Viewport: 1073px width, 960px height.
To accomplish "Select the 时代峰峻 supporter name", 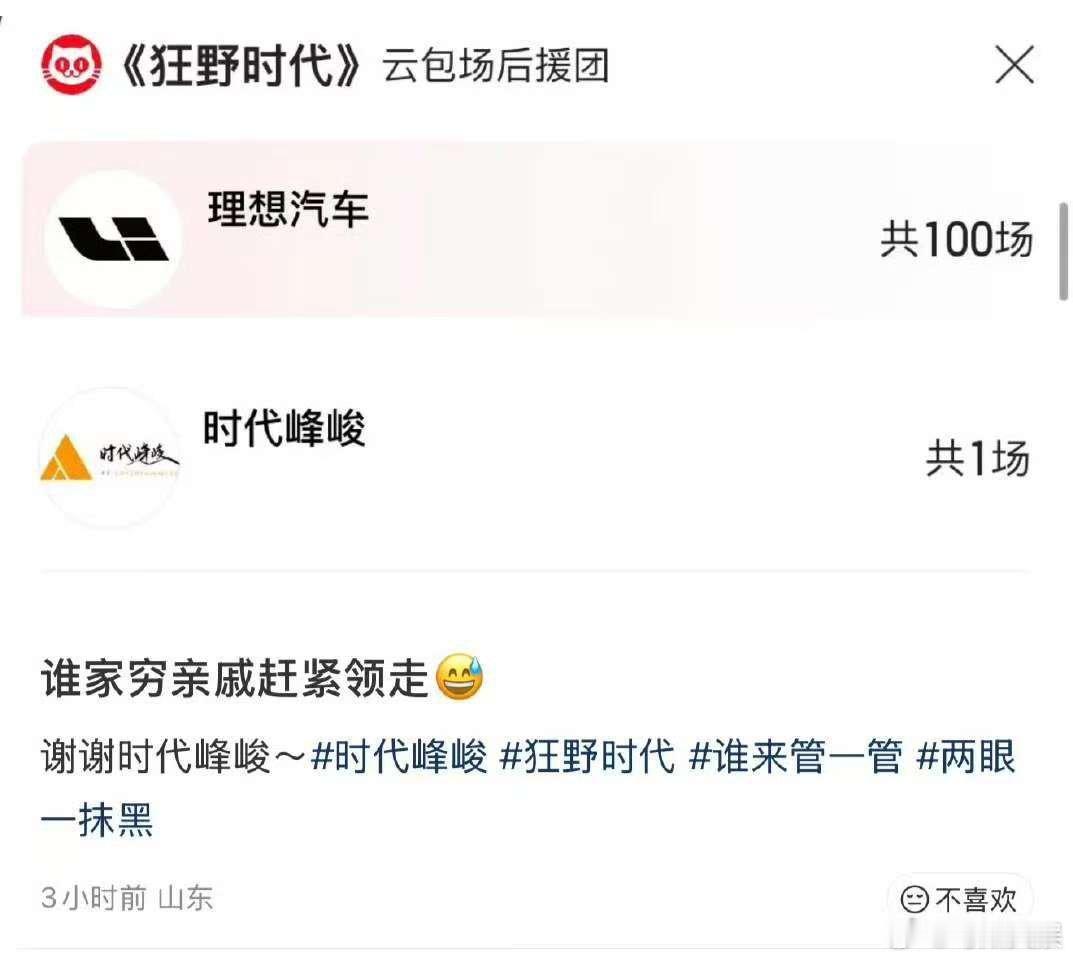I will point(284,429).
